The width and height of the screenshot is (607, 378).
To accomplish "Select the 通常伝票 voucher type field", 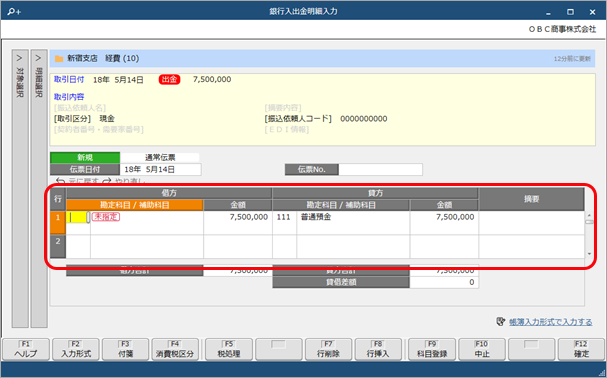I will (159, 157).
